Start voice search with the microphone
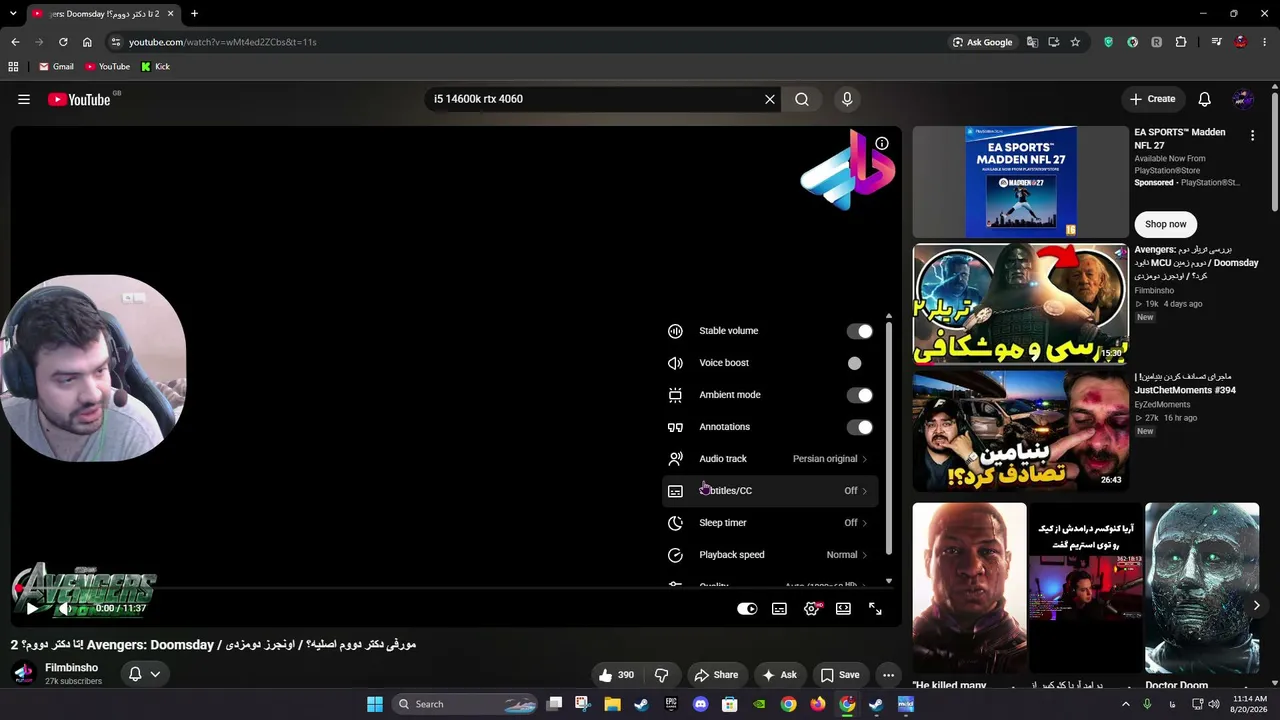The image size is (1280, 720). point(847,99)
